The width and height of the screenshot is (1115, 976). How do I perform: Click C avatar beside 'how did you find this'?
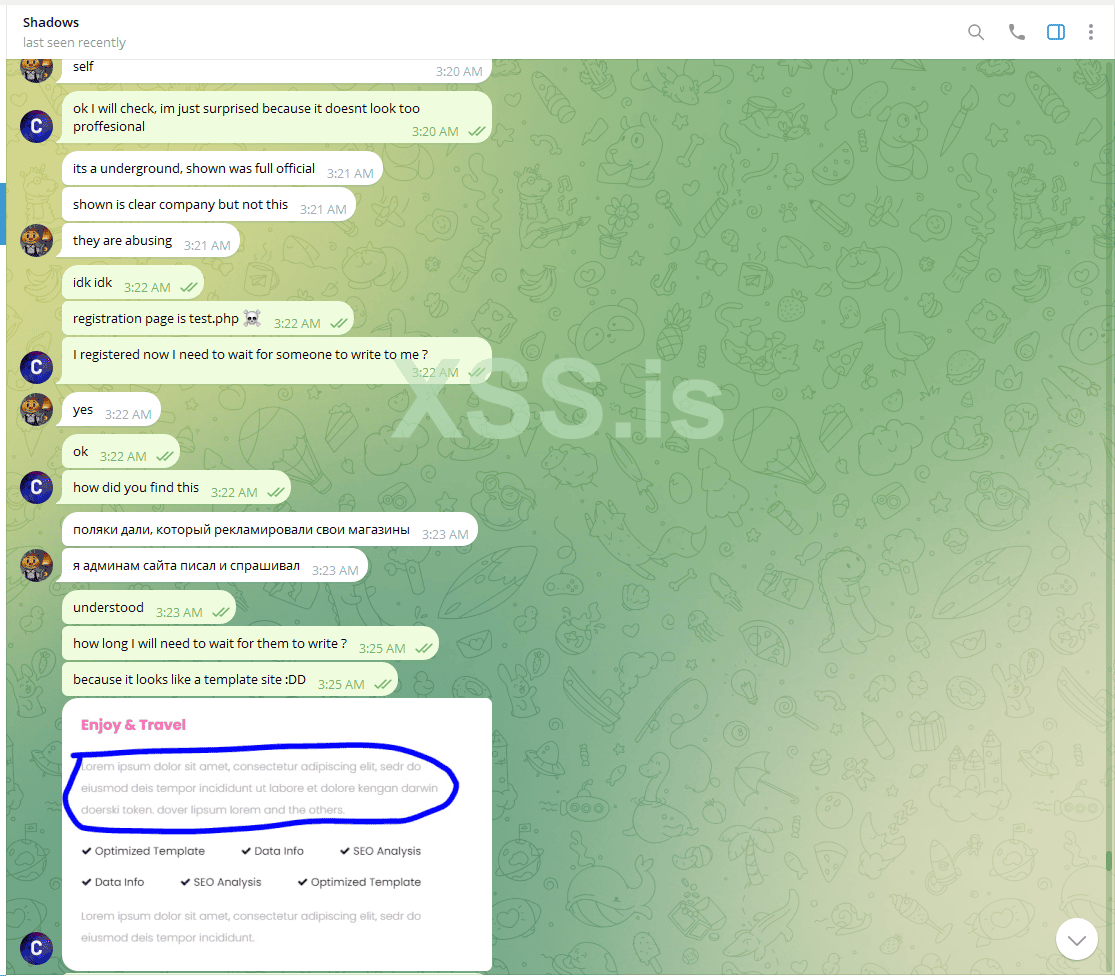tap(36, 488)
